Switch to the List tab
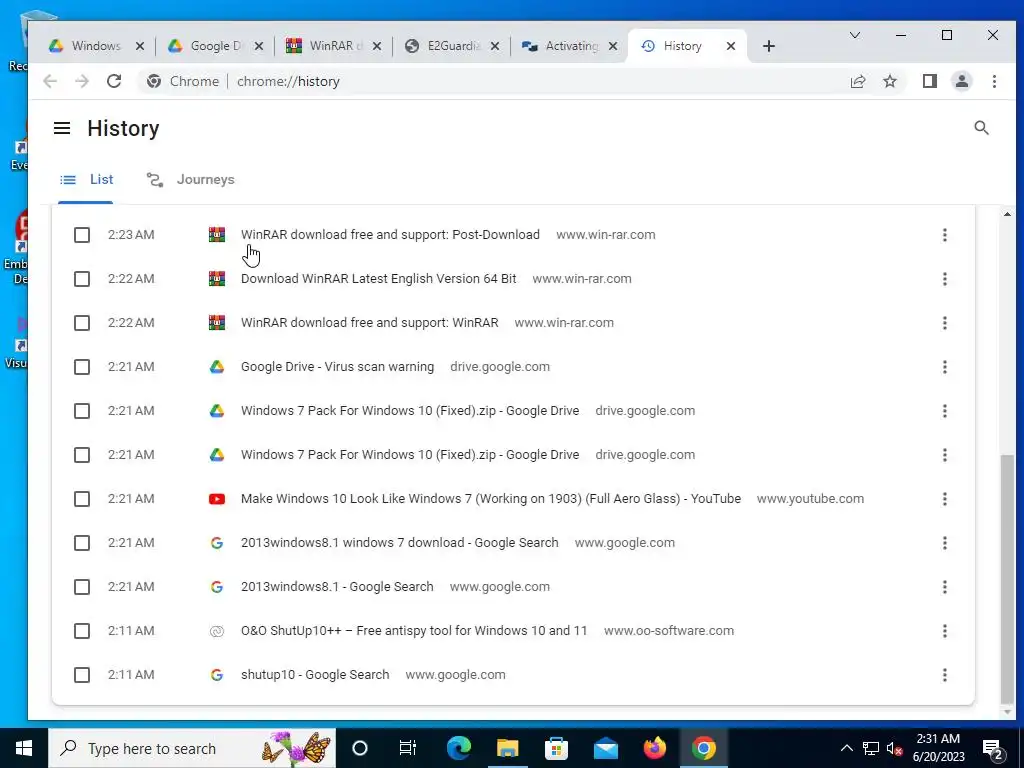1024x768 pixels. [x=86, y=180]
